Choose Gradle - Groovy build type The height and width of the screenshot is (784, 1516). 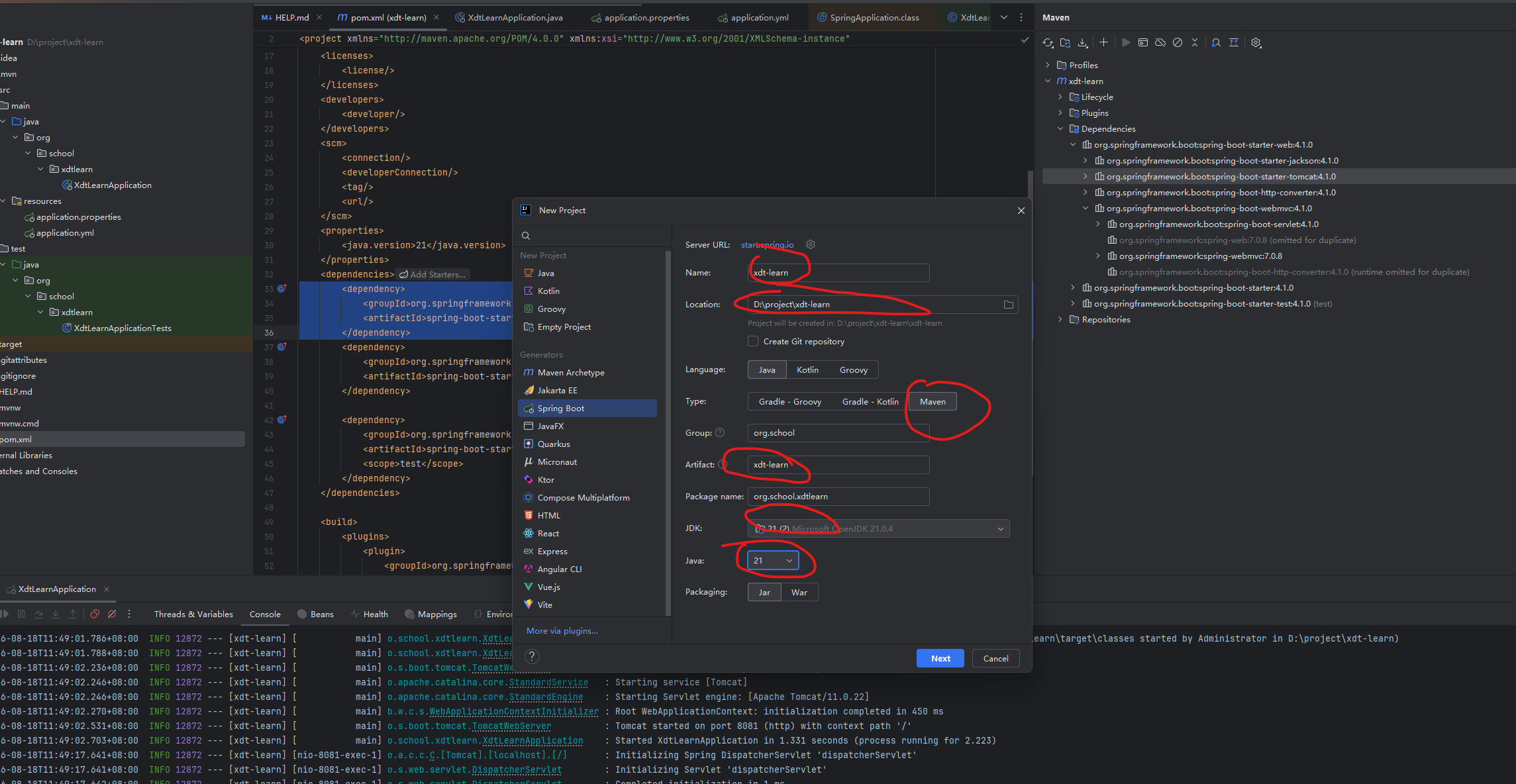point(789,401)
